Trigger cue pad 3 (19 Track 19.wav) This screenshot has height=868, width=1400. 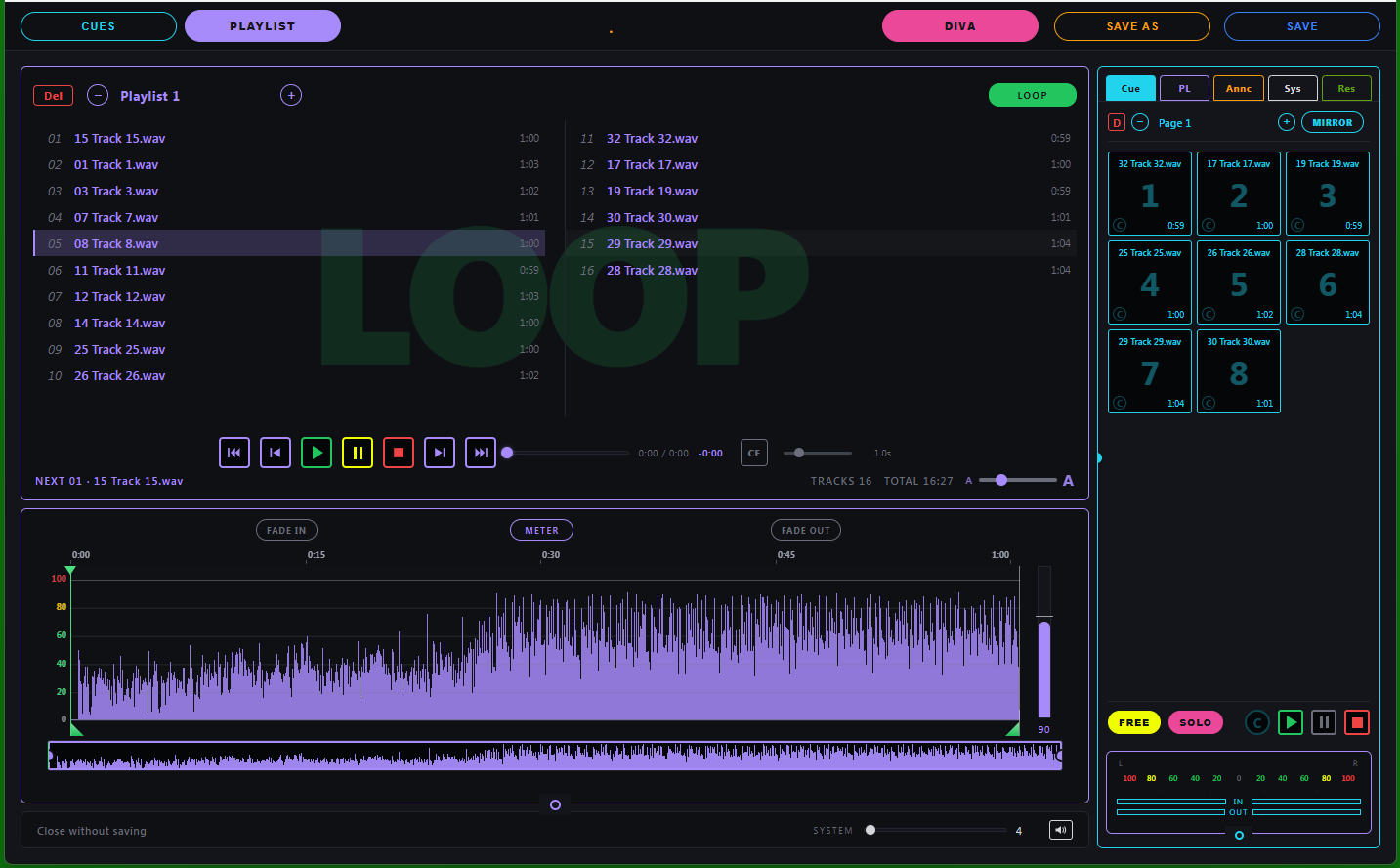click(x=1328, y=194)
